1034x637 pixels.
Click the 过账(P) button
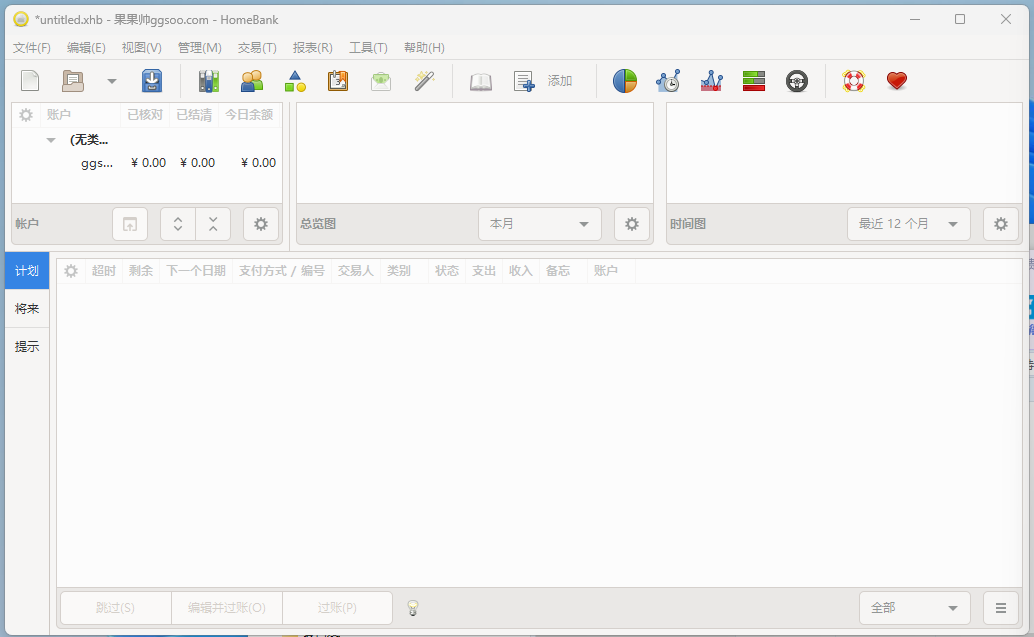click(x=337, y=607)
